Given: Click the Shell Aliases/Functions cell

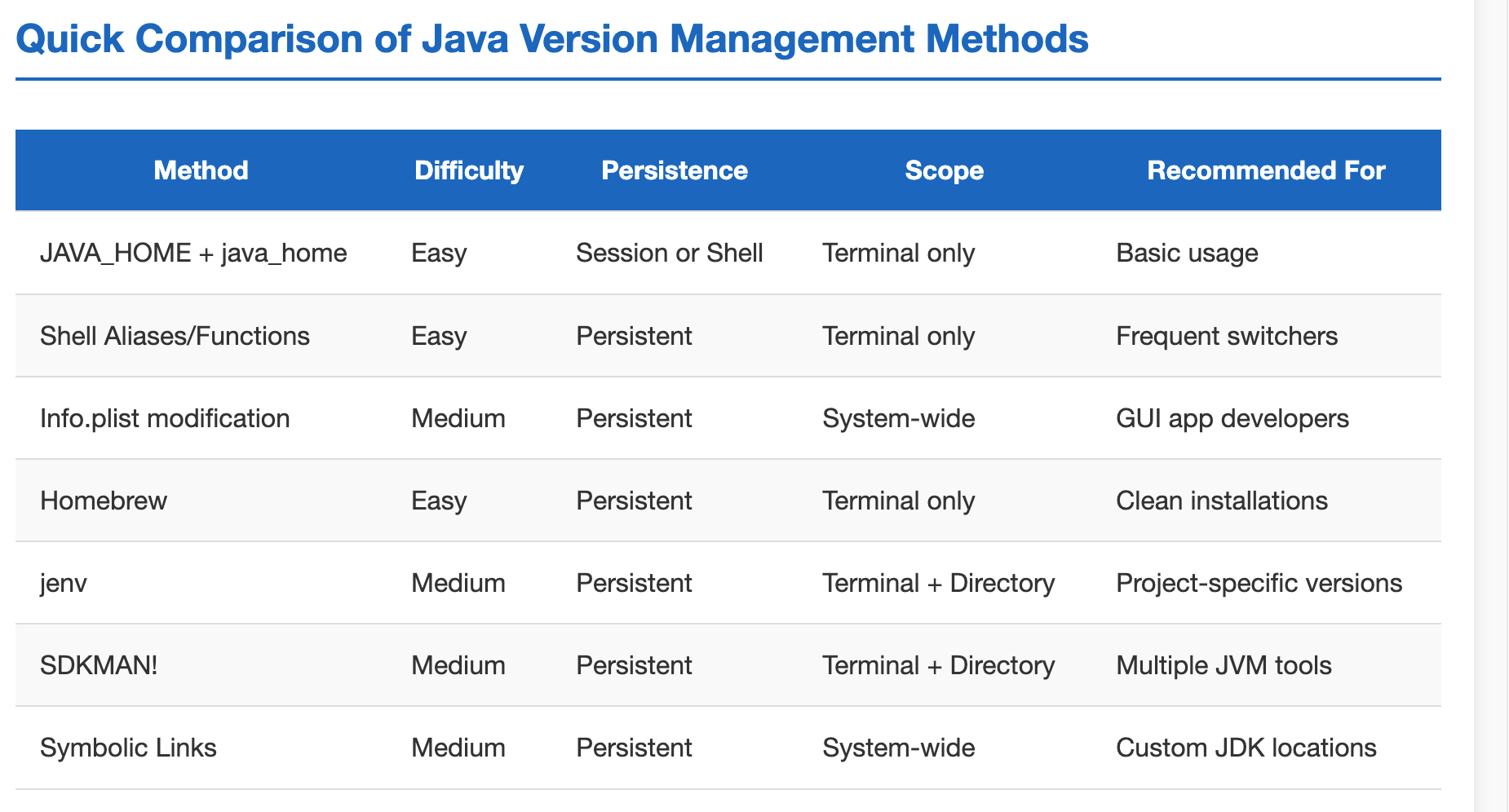Looking at the screenshot, I should [175, 336].
